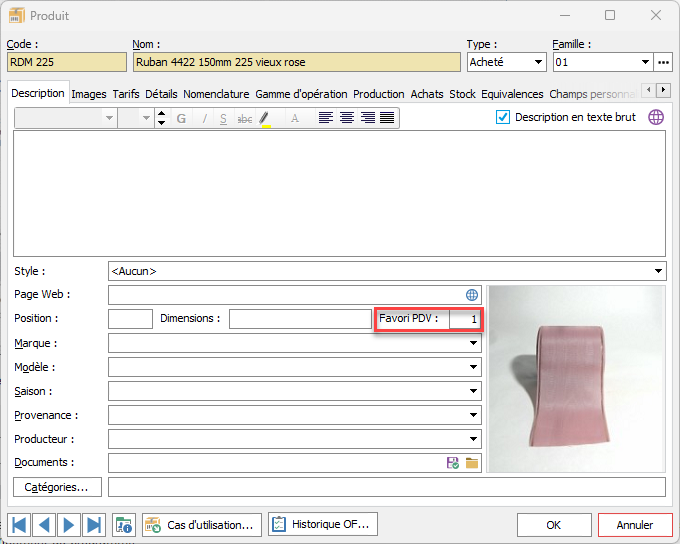
Task: Click the Favori PDV input field
Action: point(463,319)
